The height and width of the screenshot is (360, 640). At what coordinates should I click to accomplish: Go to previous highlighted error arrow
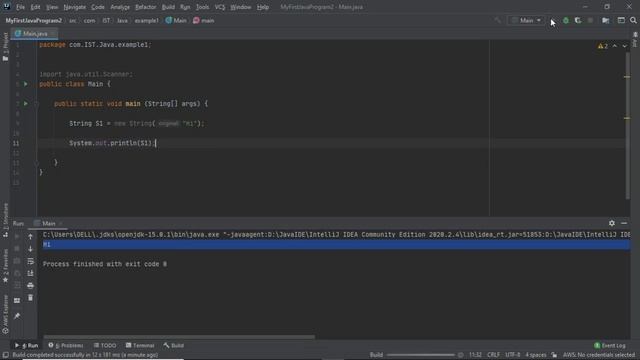tap(615, 46)
